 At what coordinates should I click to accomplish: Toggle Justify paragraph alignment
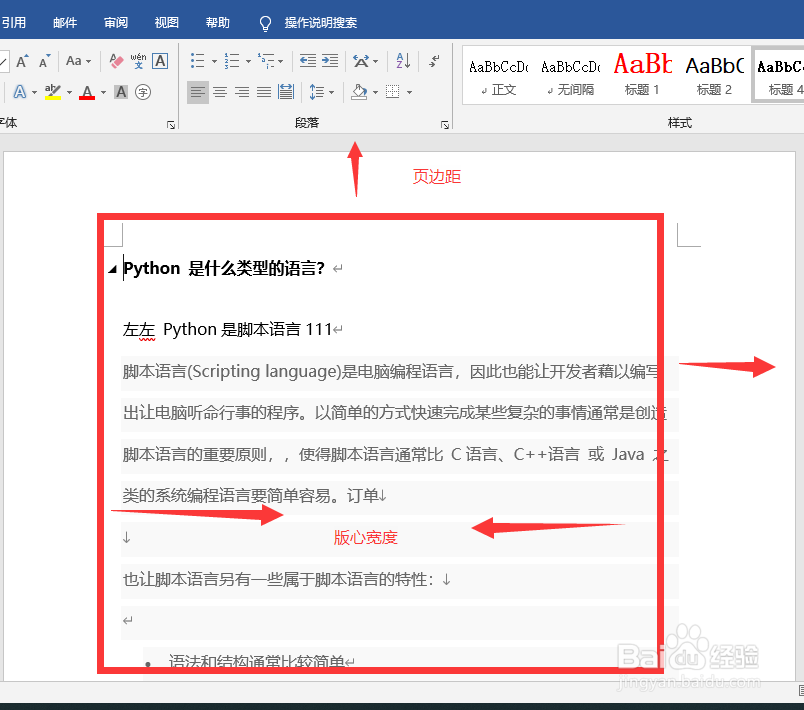(264, 92)
